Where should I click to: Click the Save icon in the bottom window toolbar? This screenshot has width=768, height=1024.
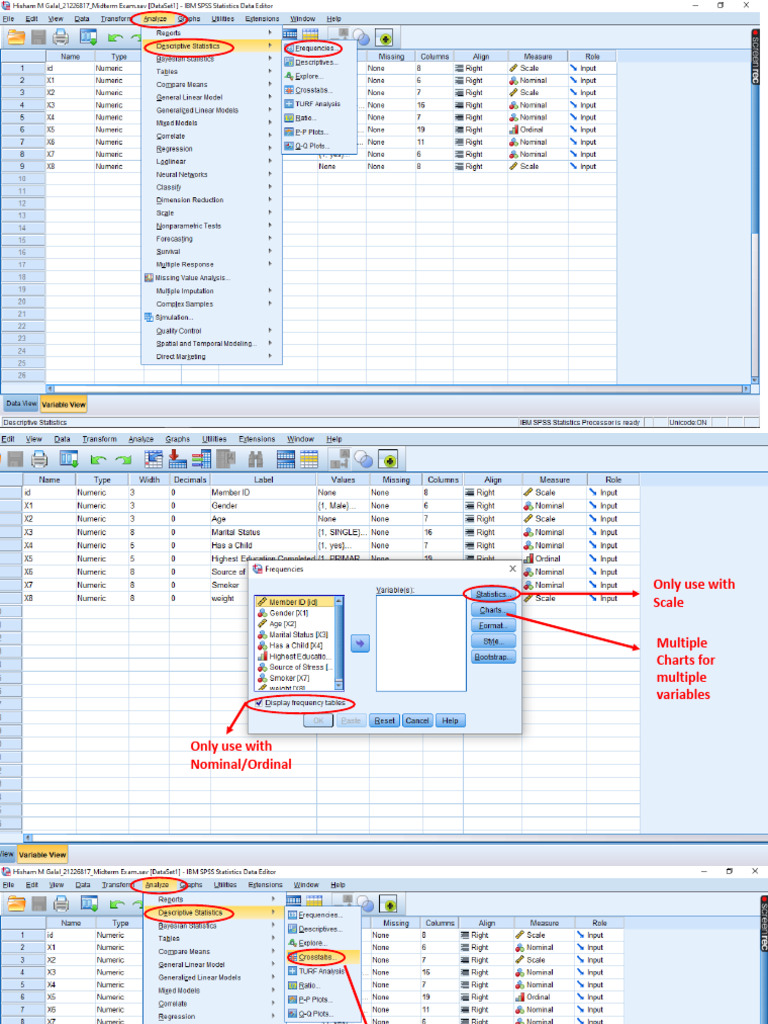point(39,904)
